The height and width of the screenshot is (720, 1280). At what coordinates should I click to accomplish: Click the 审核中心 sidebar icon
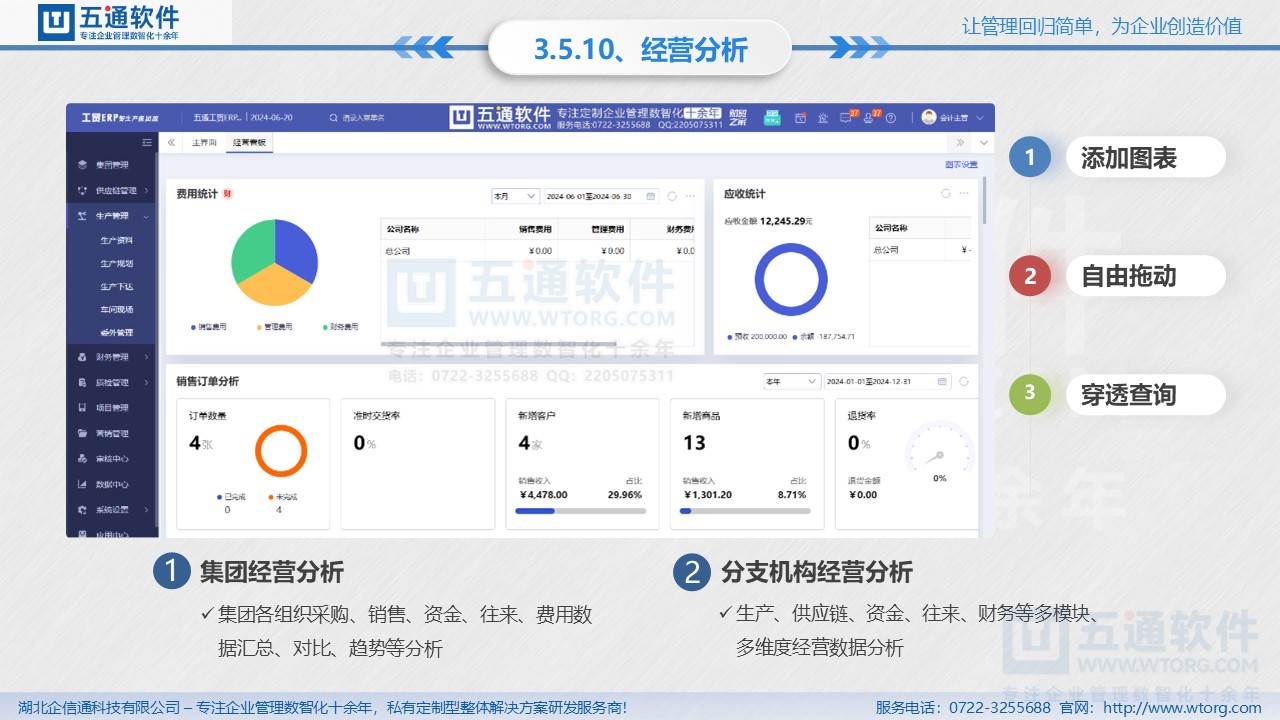[83, 459]
